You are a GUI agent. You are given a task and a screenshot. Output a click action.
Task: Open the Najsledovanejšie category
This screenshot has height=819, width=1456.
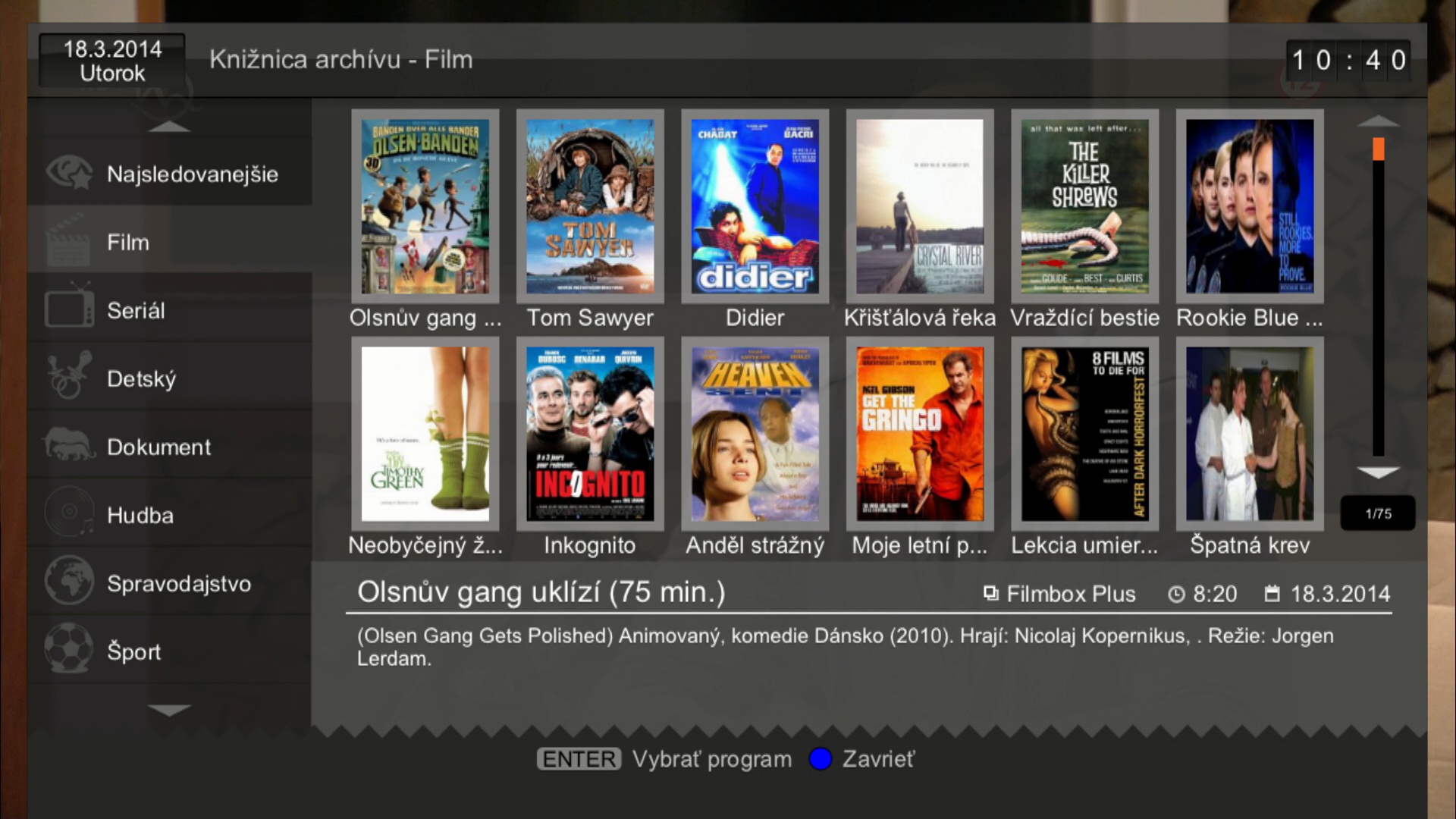click(x=170, y=174)
